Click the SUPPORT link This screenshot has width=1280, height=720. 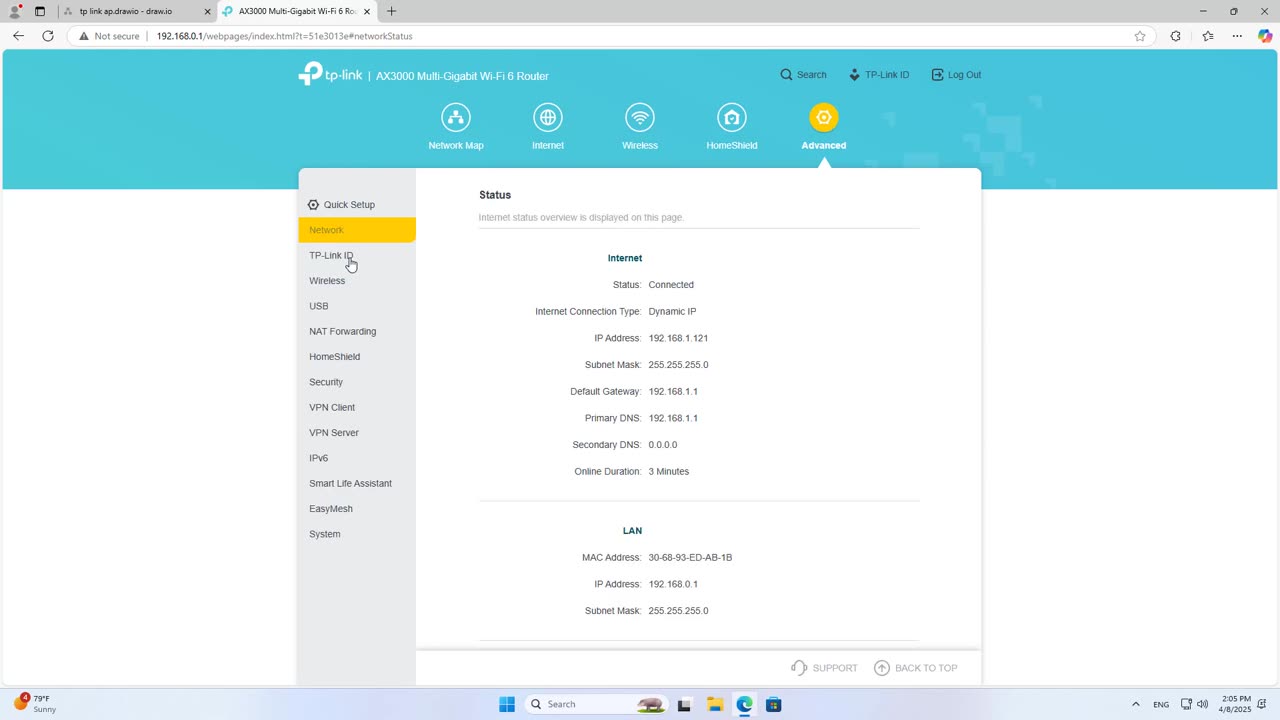[x=824, y=668]
